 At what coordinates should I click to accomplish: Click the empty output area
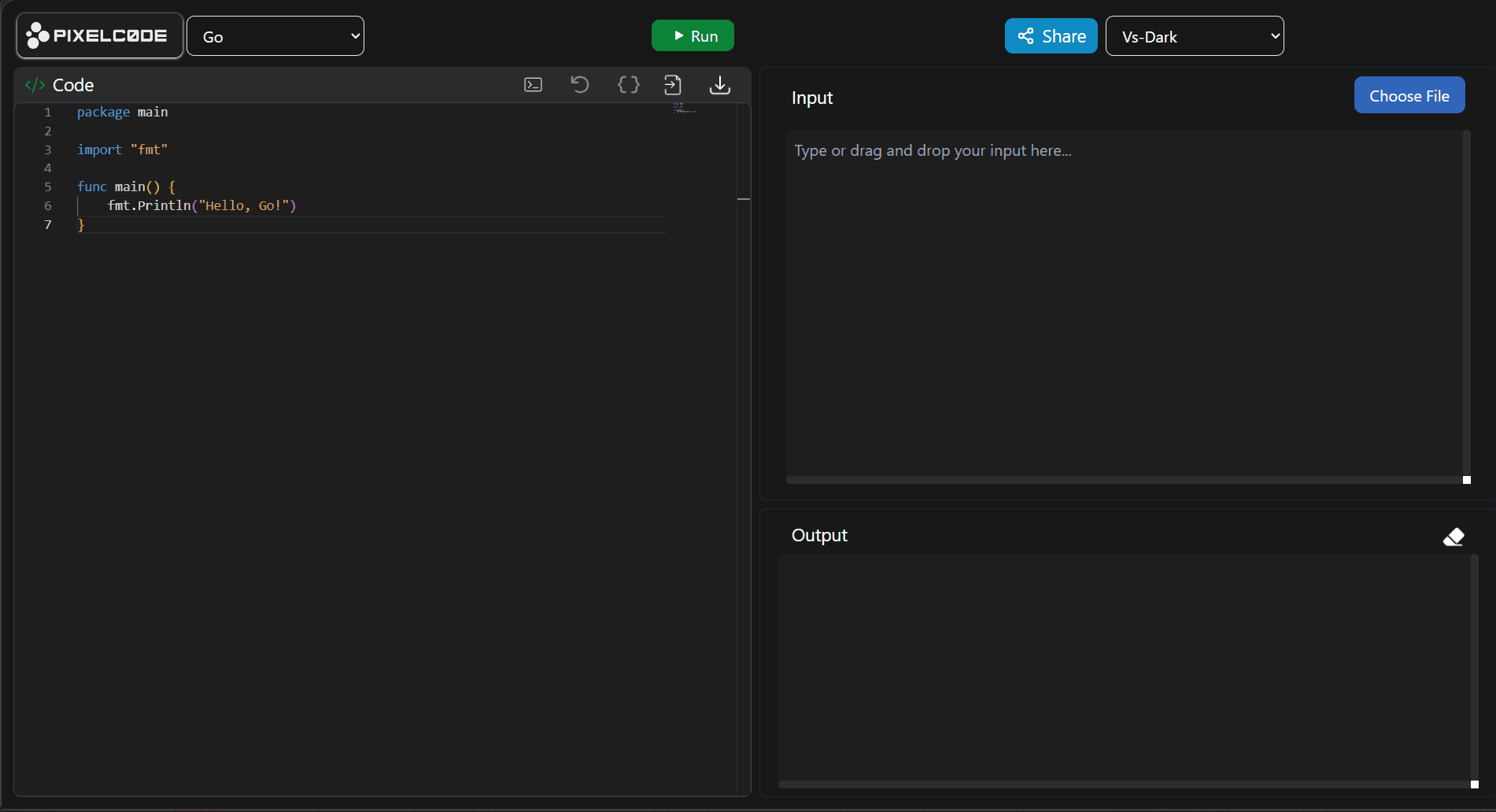(1124, 667)
